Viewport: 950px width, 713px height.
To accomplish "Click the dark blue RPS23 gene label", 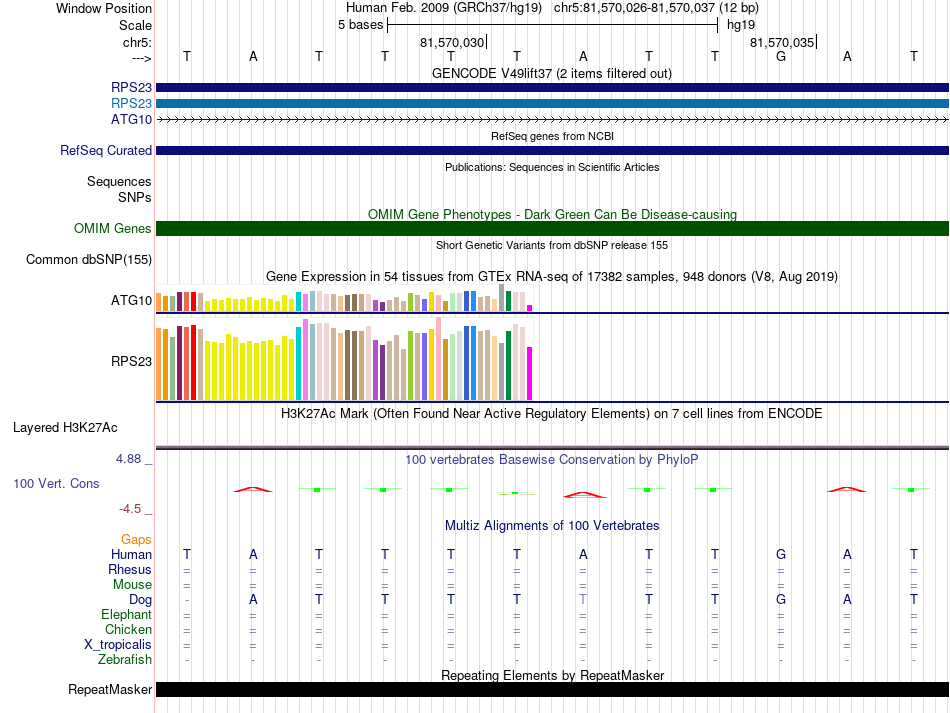I will [x=131, y=87].
